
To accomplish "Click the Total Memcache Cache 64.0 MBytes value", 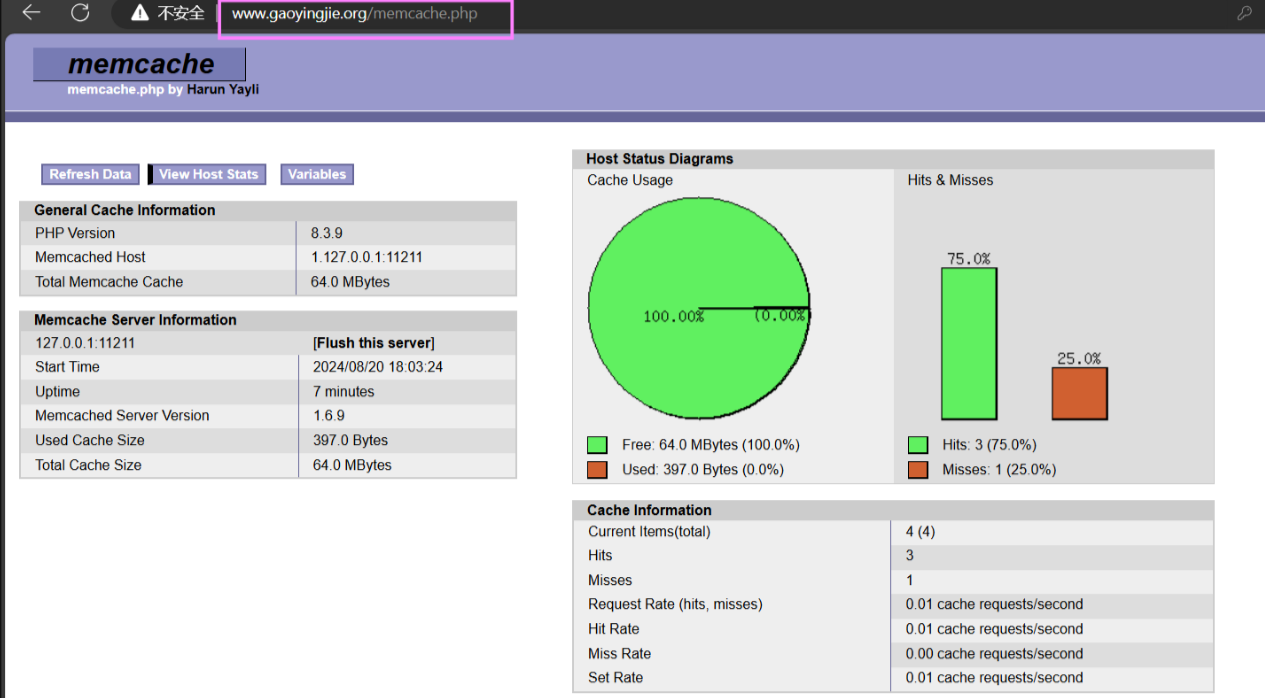I will pos(350,282).
